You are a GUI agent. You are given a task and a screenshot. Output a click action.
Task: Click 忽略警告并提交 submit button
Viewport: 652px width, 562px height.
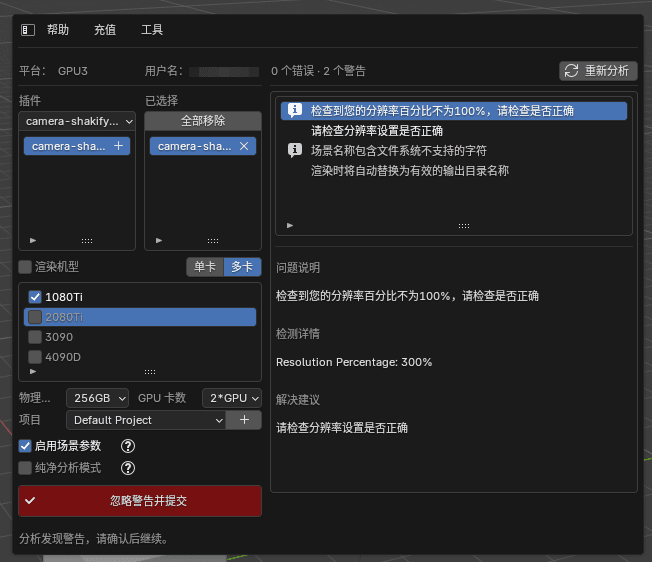(140, 500)
